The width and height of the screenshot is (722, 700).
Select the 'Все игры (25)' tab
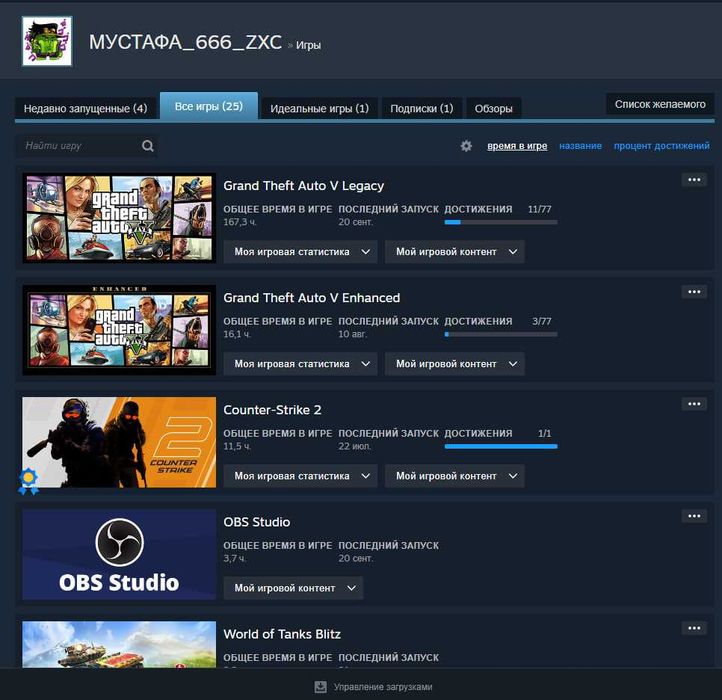click(x=209, y=106)
